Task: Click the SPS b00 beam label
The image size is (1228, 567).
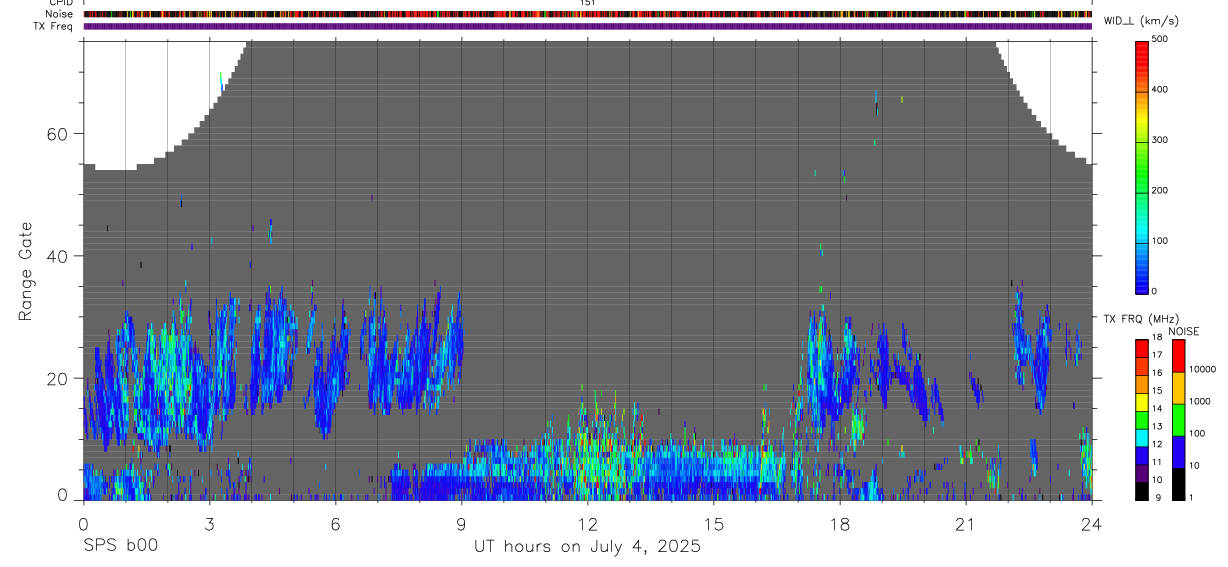Action: (x=120, y=547)
